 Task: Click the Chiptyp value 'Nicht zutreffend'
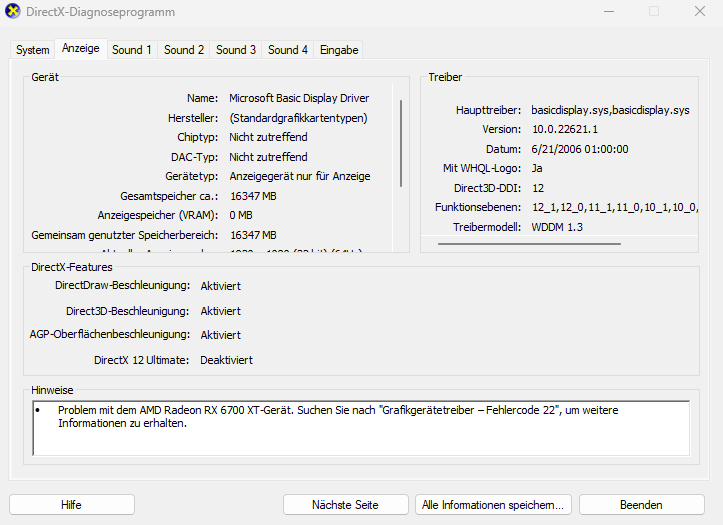coord(268,137)
